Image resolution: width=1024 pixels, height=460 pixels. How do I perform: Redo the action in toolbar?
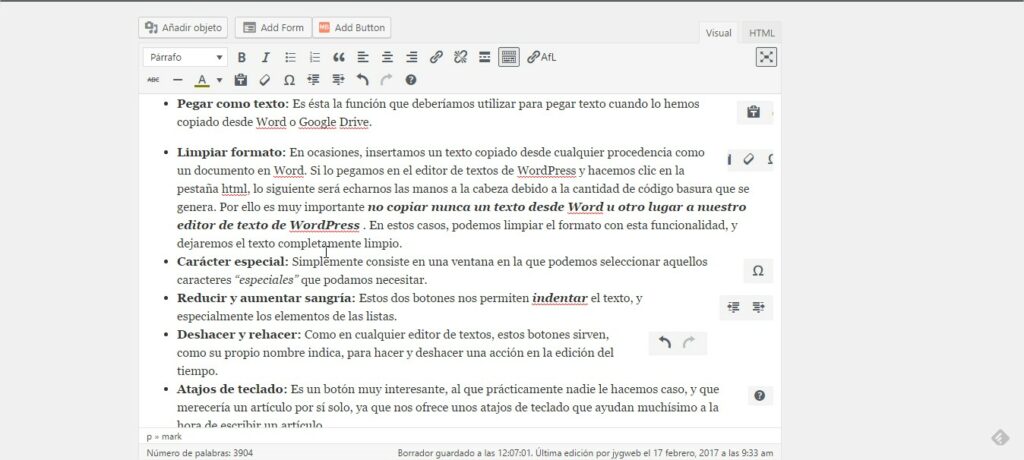[x=386, y=80]
